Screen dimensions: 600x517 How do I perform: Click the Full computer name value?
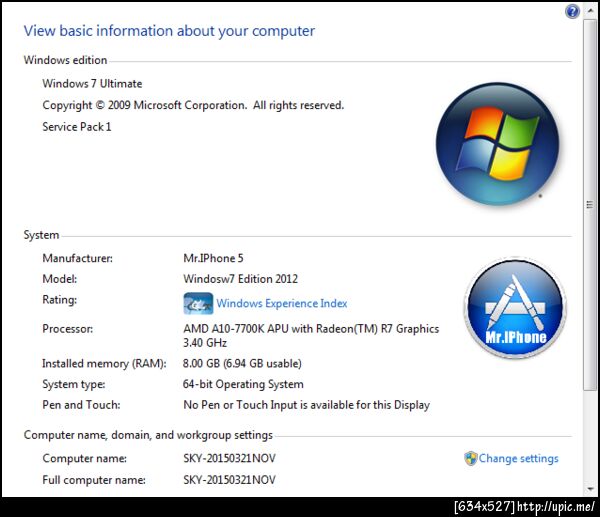click(229, 479)
